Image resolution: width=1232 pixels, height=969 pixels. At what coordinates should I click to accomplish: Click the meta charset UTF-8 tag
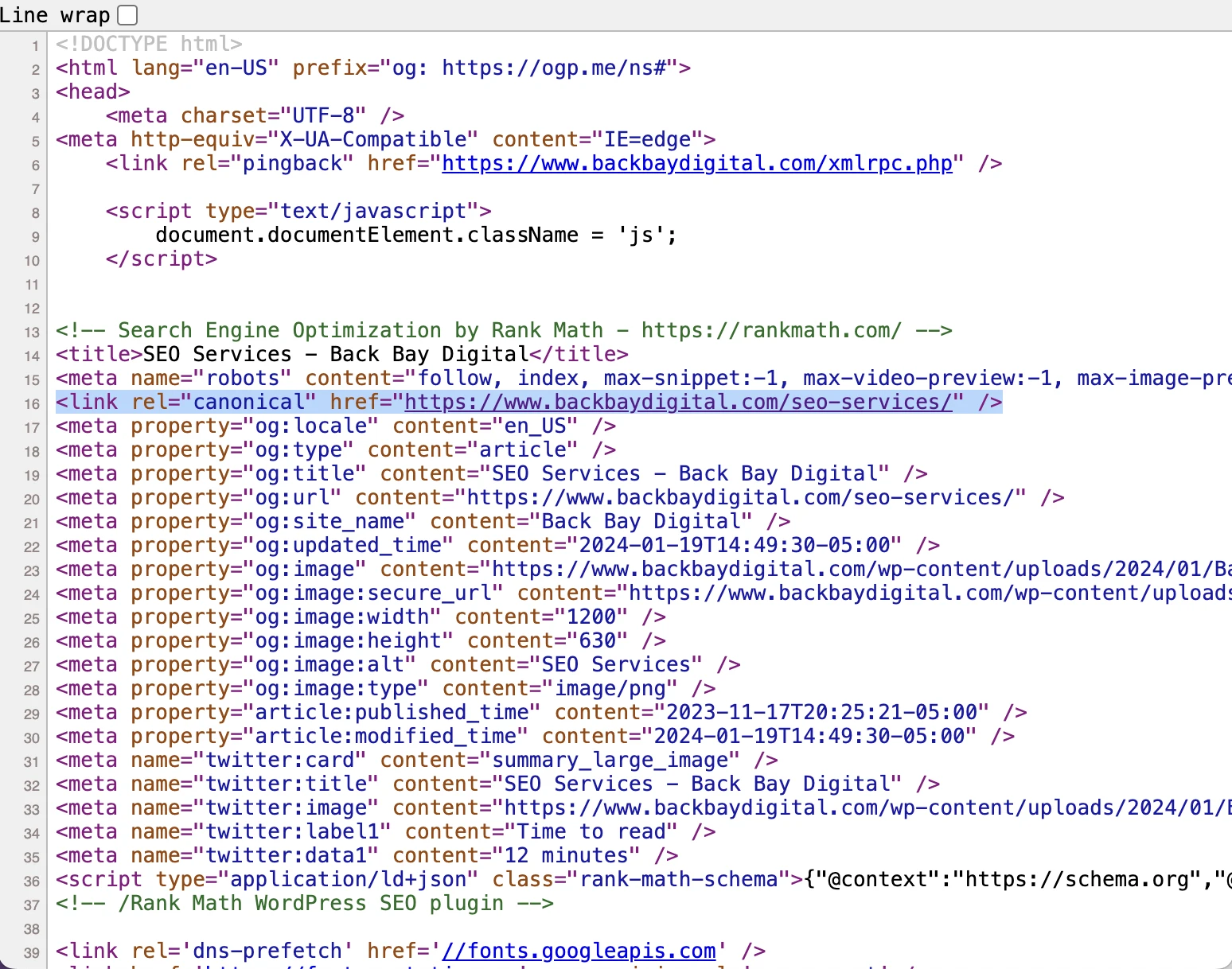[255, 116]
